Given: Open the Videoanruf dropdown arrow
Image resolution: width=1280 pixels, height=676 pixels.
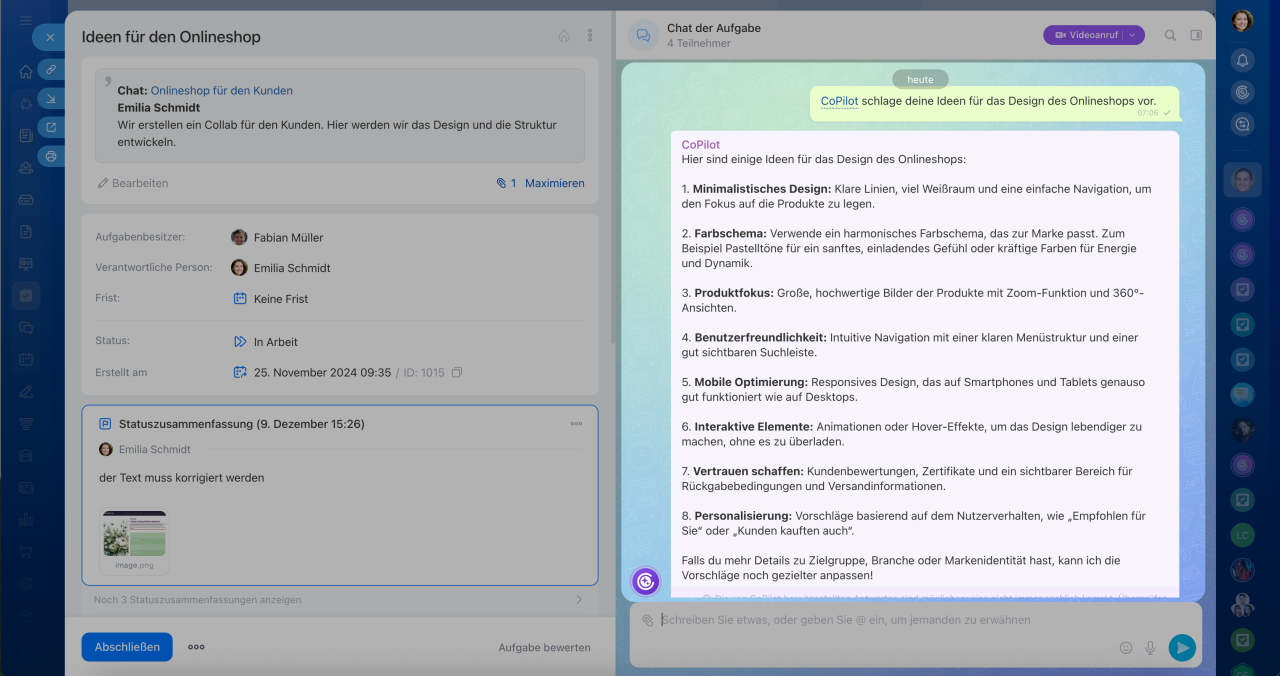Looking at the screenshot, I should click(1133, 35).
